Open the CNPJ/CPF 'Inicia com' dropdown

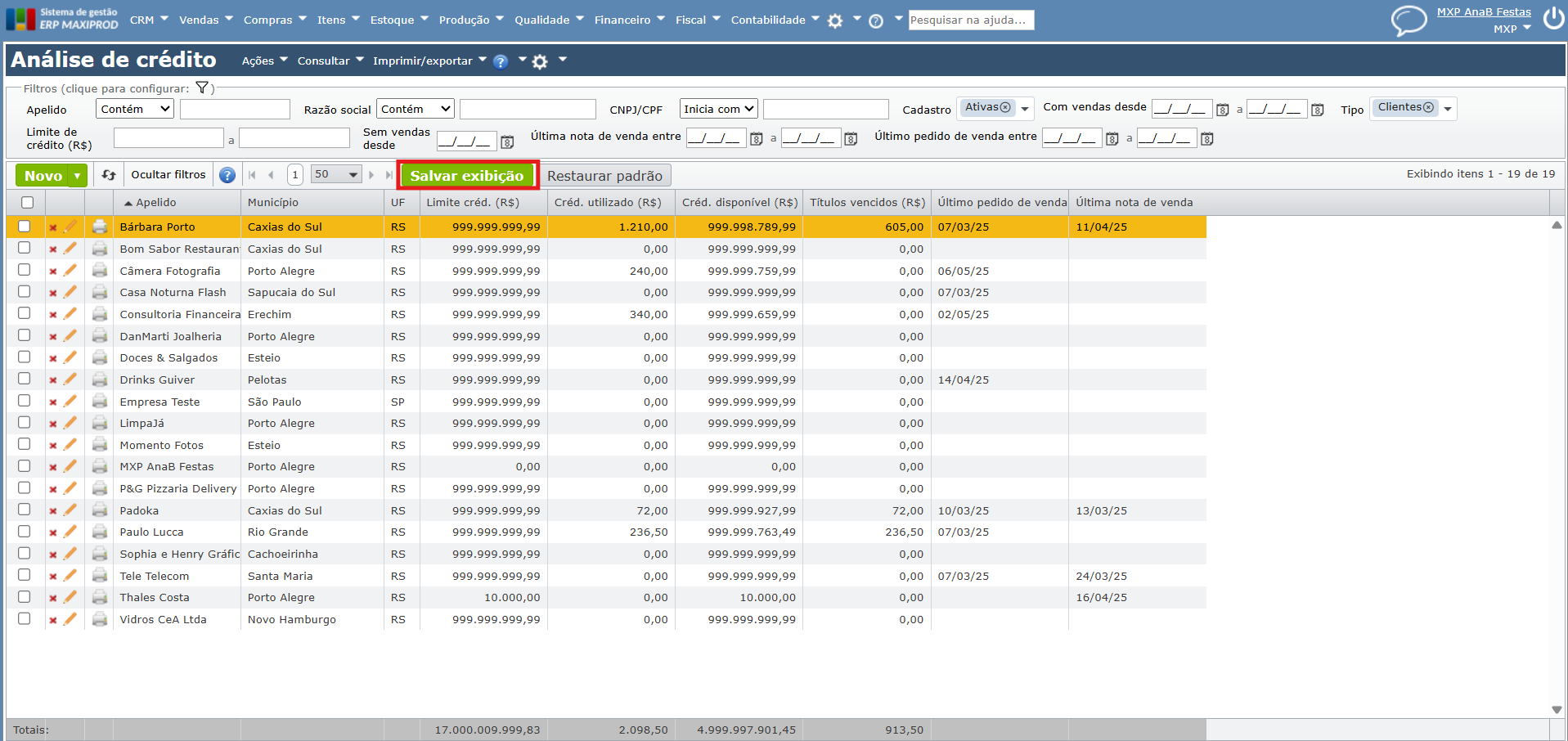[718, 109]
